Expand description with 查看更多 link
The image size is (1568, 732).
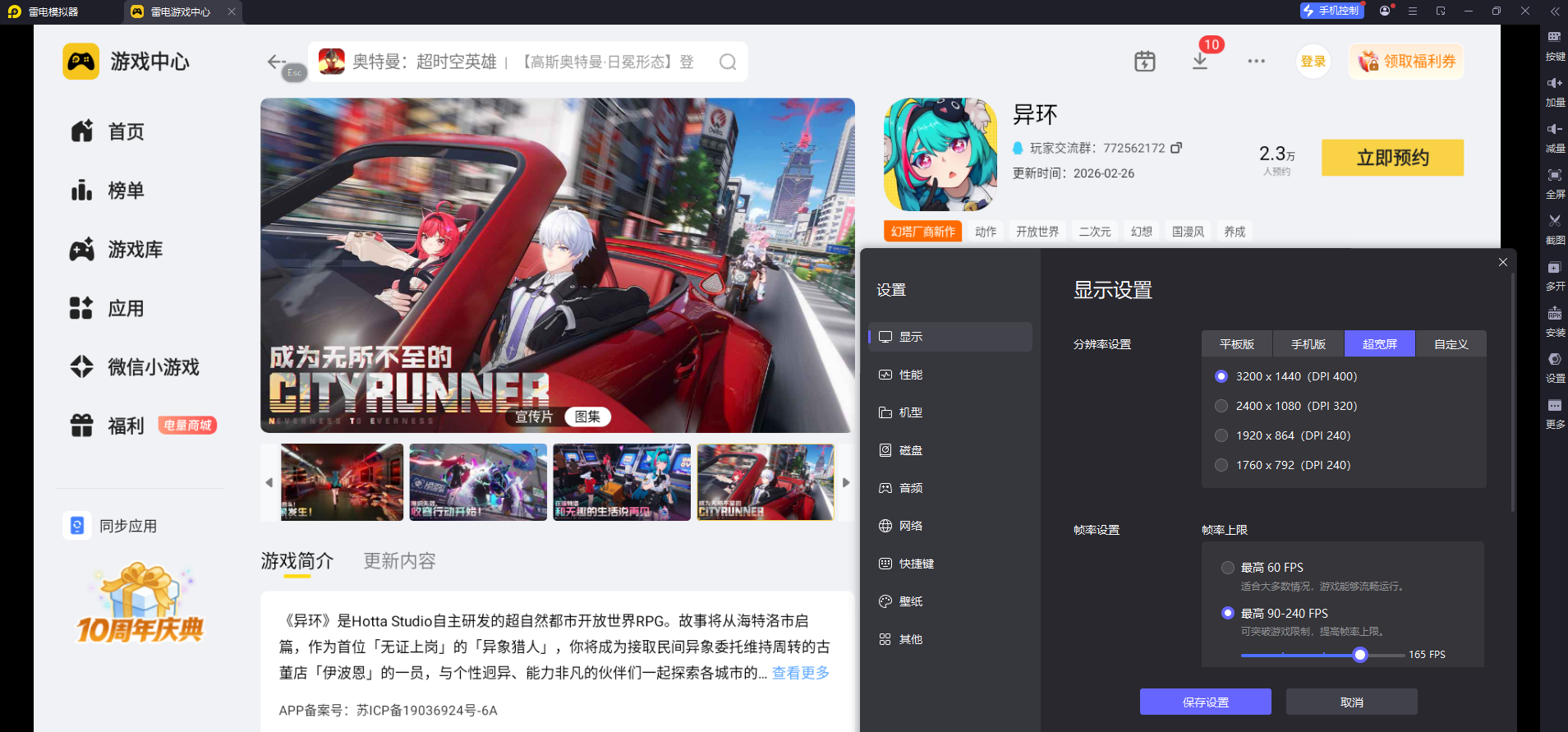pyautogui.click(x=800, y=673)
